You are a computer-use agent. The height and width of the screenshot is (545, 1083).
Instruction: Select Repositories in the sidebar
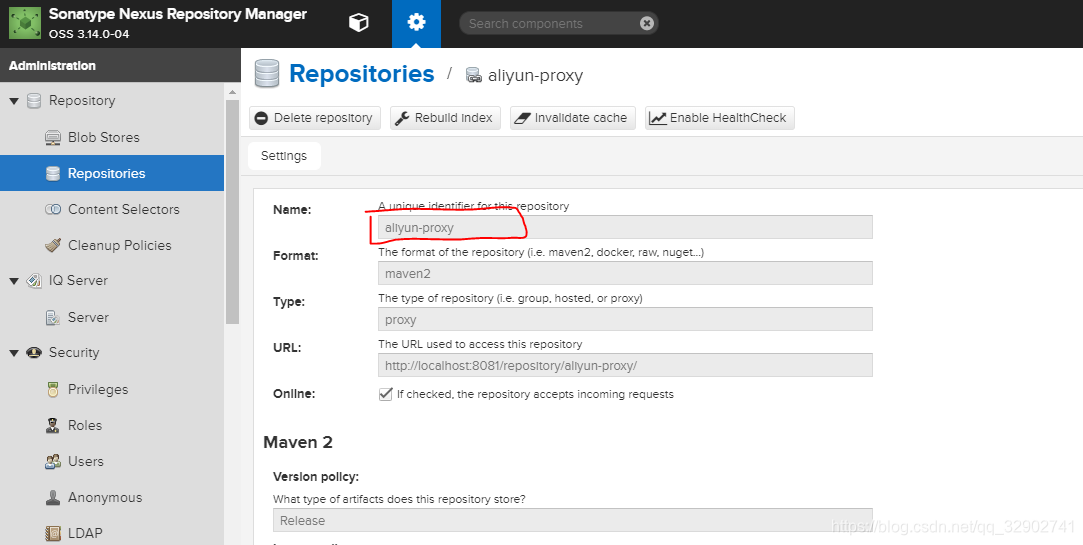(112, 173)
